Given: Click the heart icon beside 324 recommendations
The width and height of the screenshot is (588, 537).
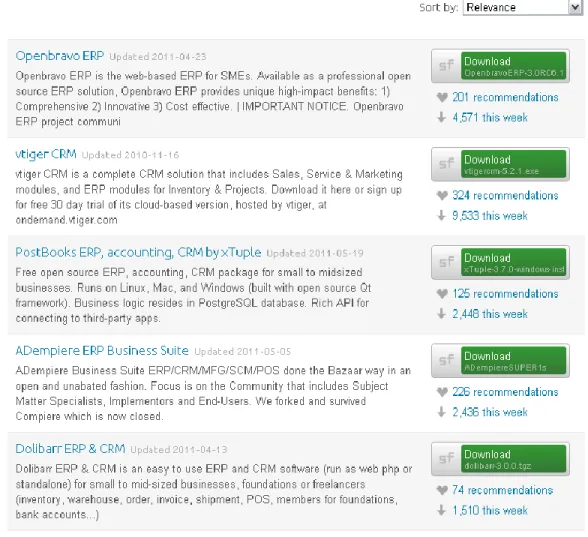Looking at the screenshot, I should [x=442, y=196].
